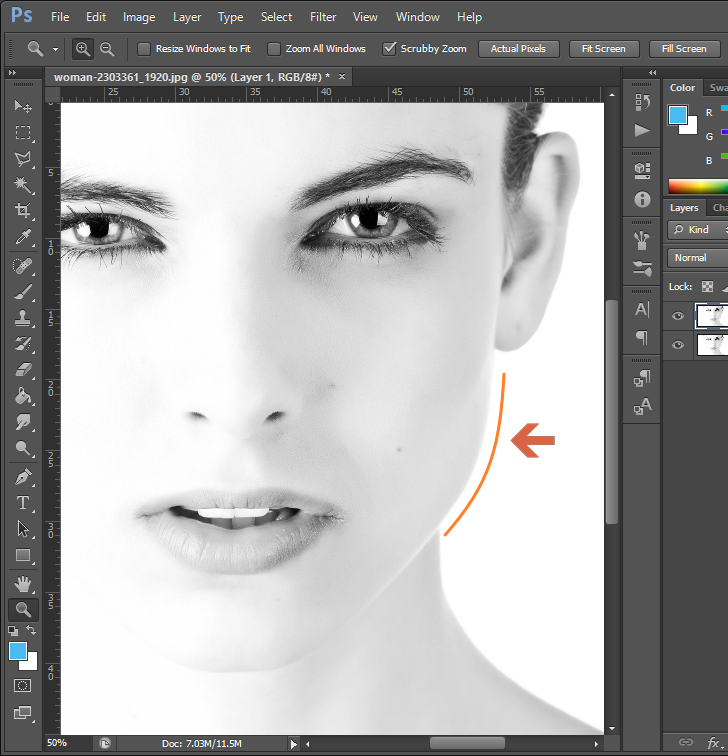Screen dimensions: 728x756
Task: Collapse the right panels double-arrow
Action: tap(652, 72)
